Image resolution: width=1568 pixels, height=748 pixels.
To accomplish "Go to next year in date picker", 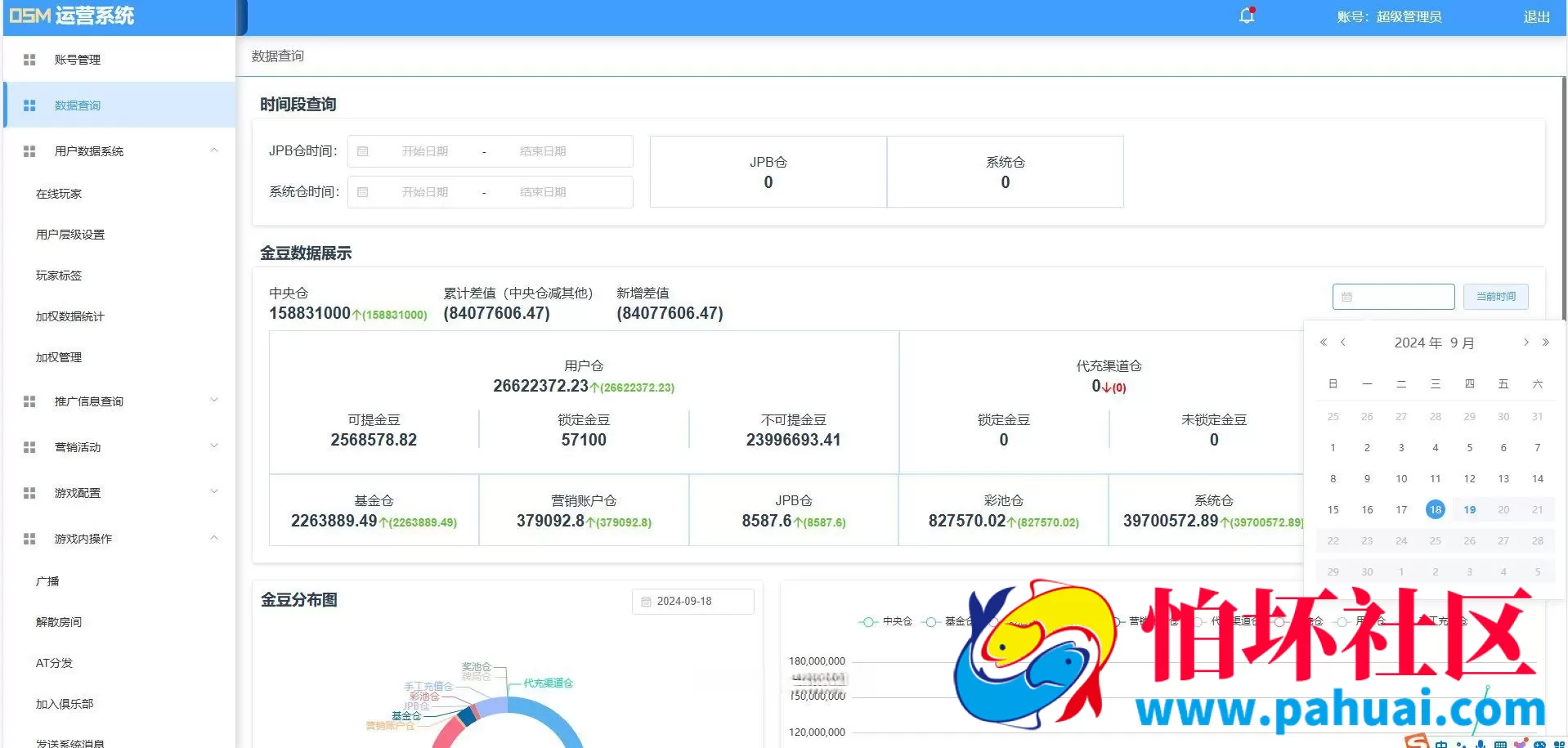I will [x=1545, y=343].
